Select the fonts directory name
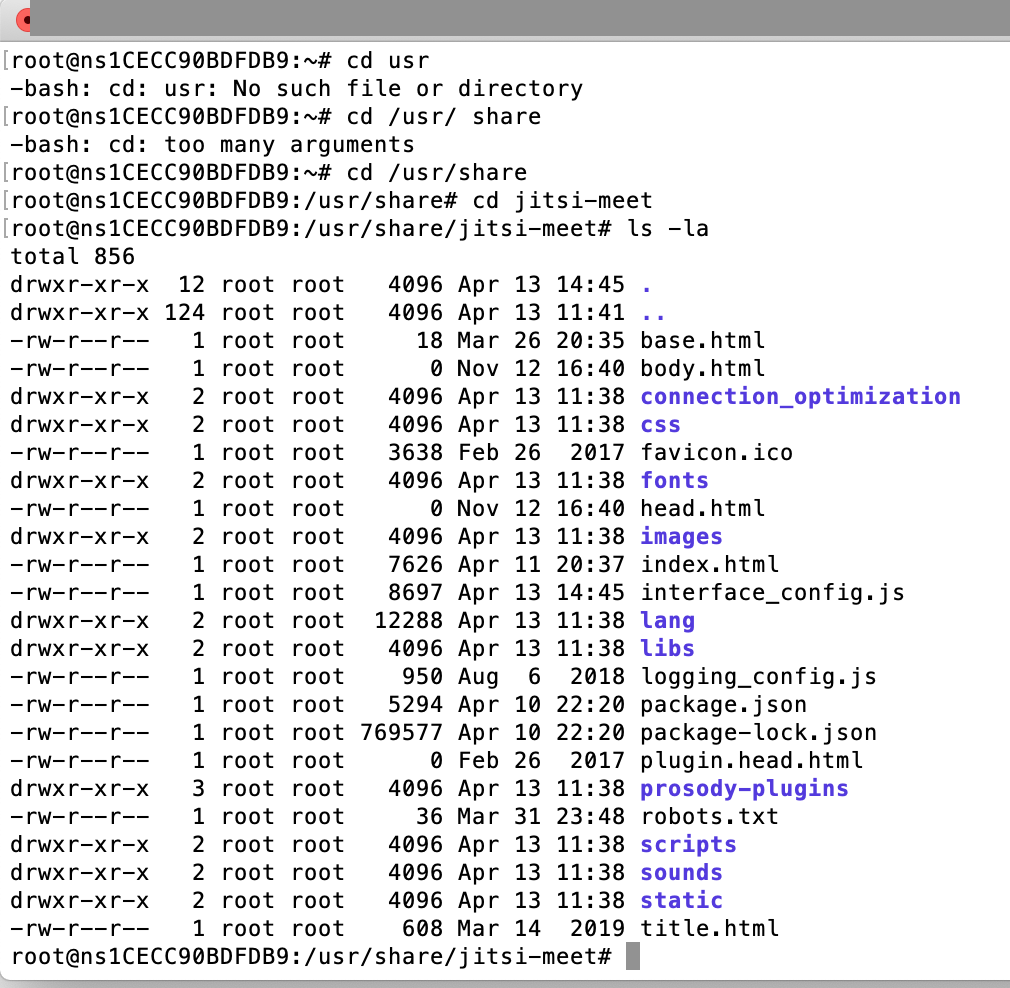Viewport: 1010px width, 988px height. pyautogui.click(x=674, y=480)
